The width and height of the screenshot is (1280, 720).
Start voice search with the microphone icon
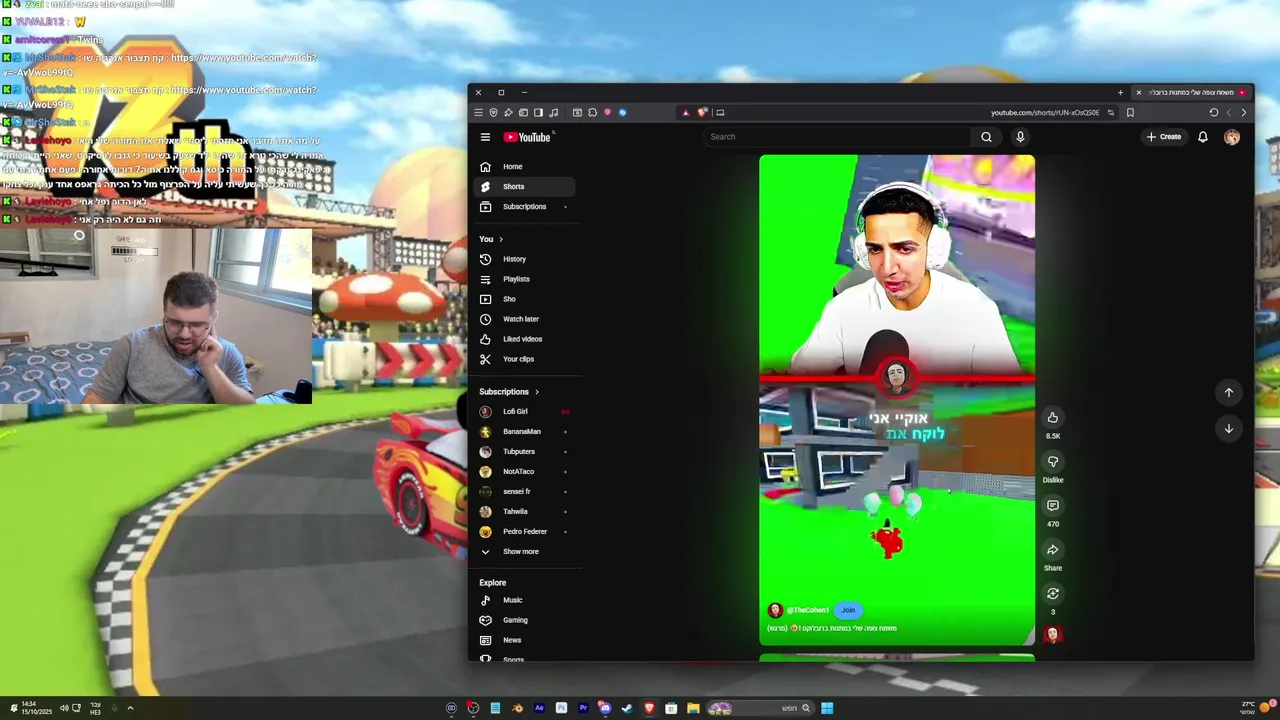1020,137
